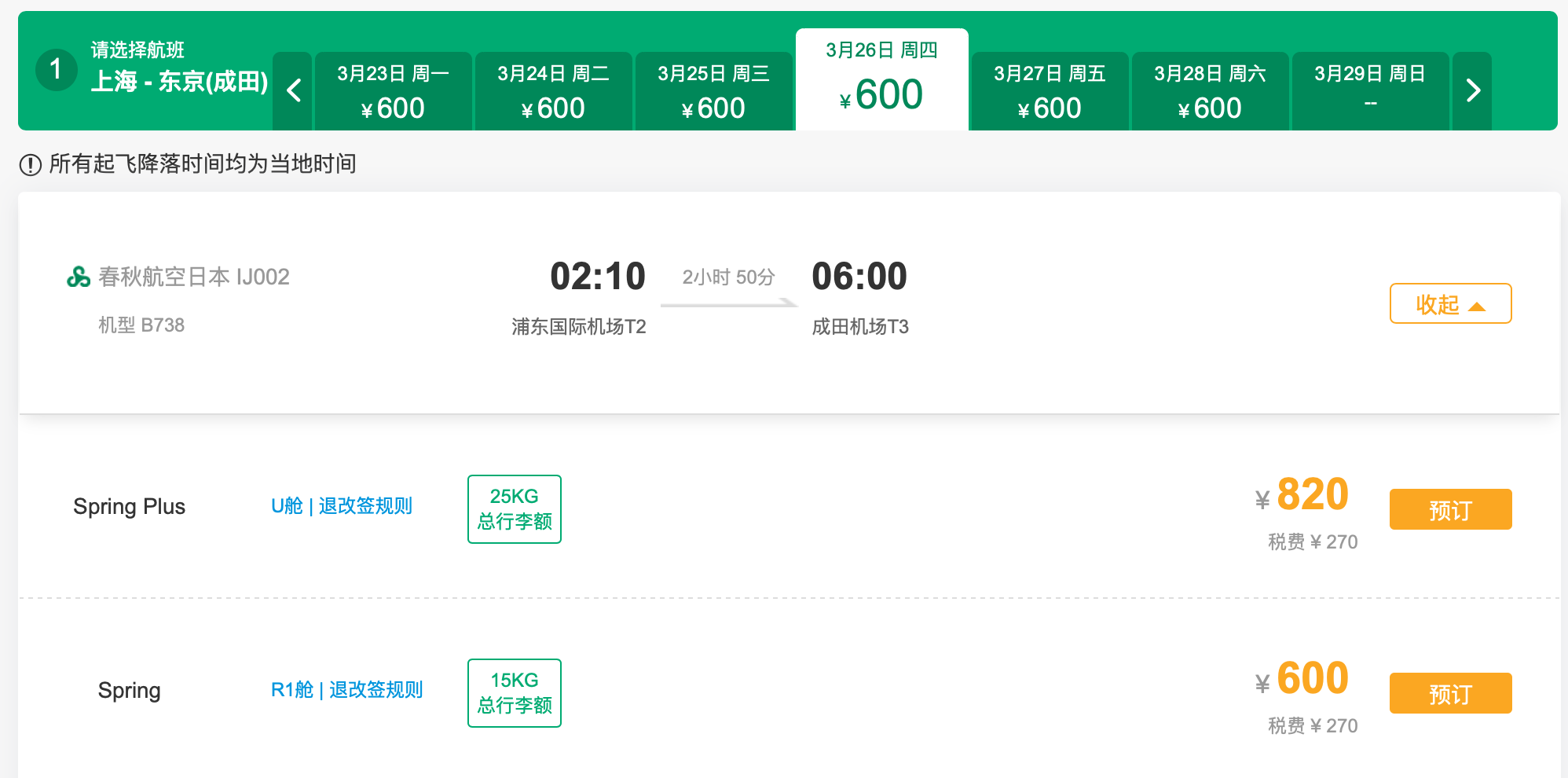Click the step 1 circle badge

(x=57, y=70)
